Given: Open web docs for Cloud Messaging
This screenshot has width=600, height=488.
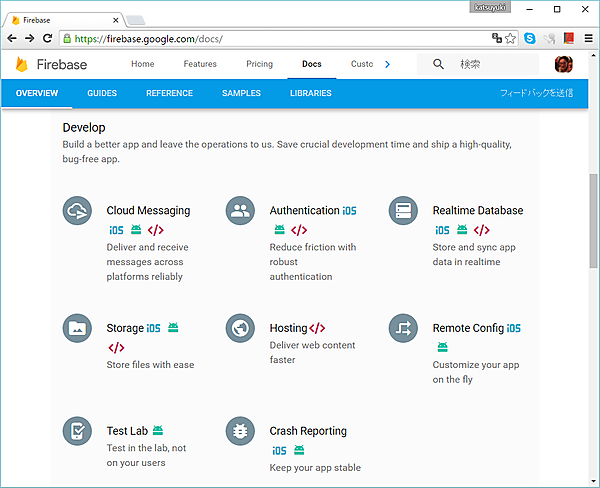Looking at the screenshot, I should (156, 230).
